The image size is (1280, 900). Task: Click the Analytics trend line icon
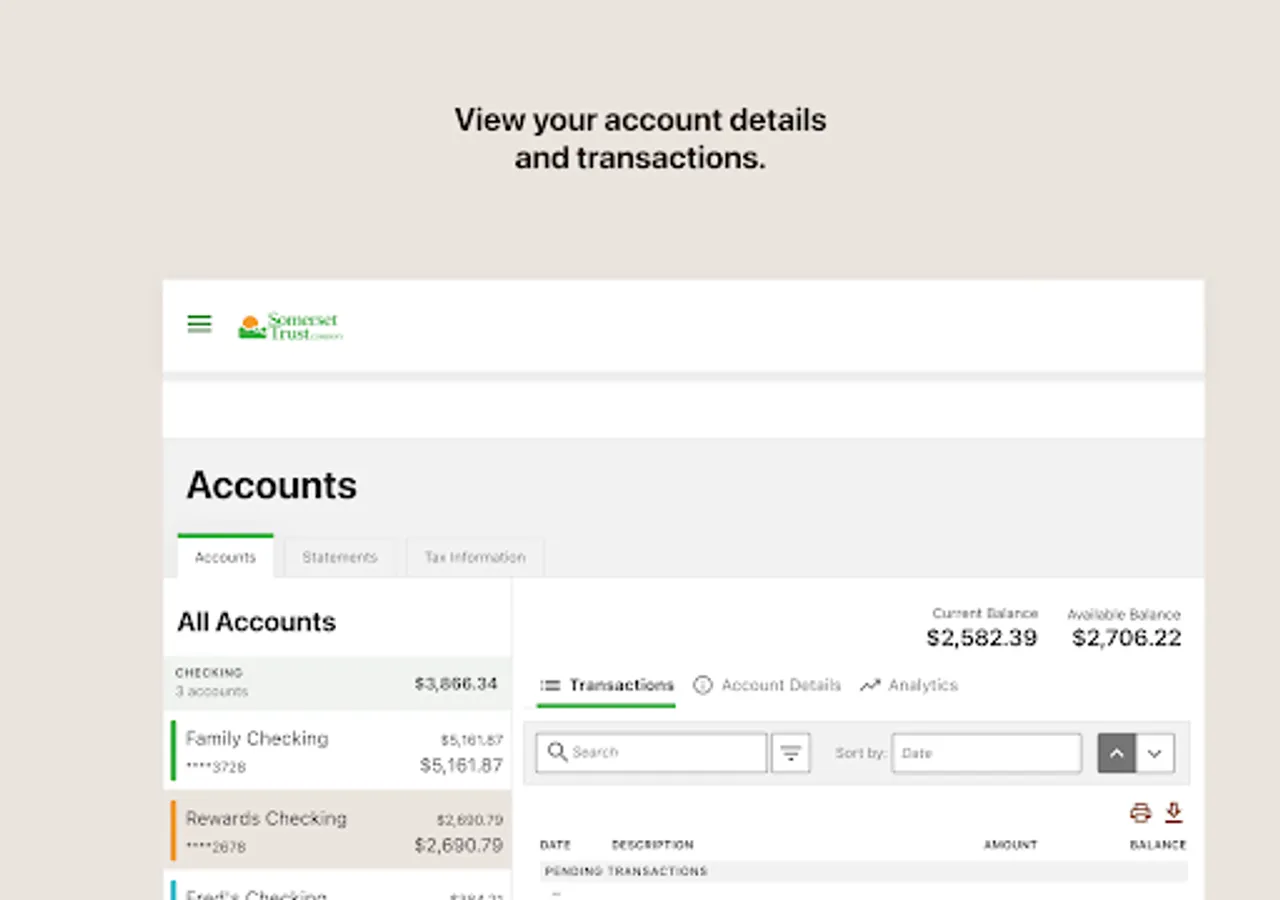coord(870,685)
